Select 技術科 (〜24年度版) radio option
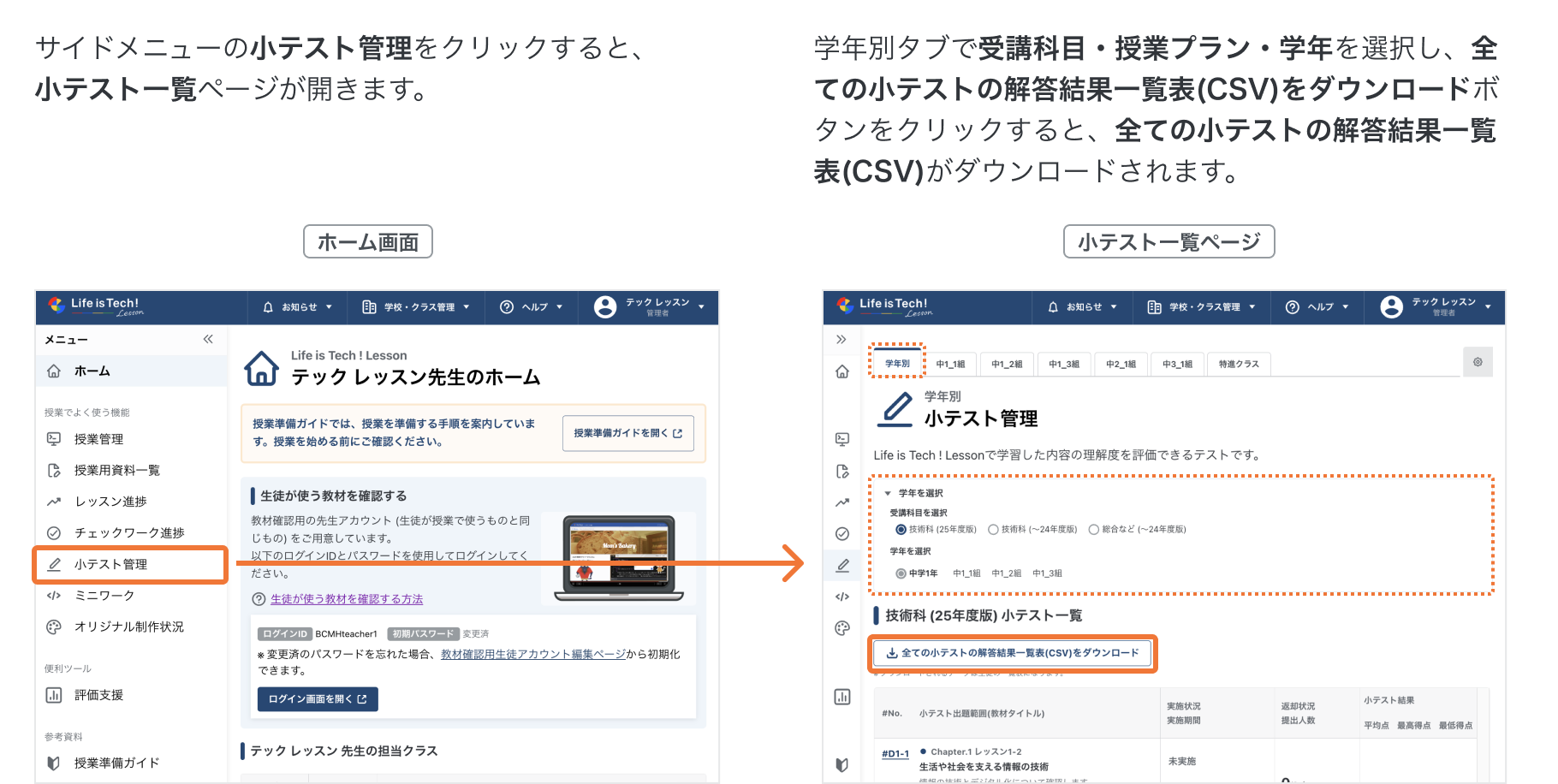1558x784 pixels. coord(993,530)
